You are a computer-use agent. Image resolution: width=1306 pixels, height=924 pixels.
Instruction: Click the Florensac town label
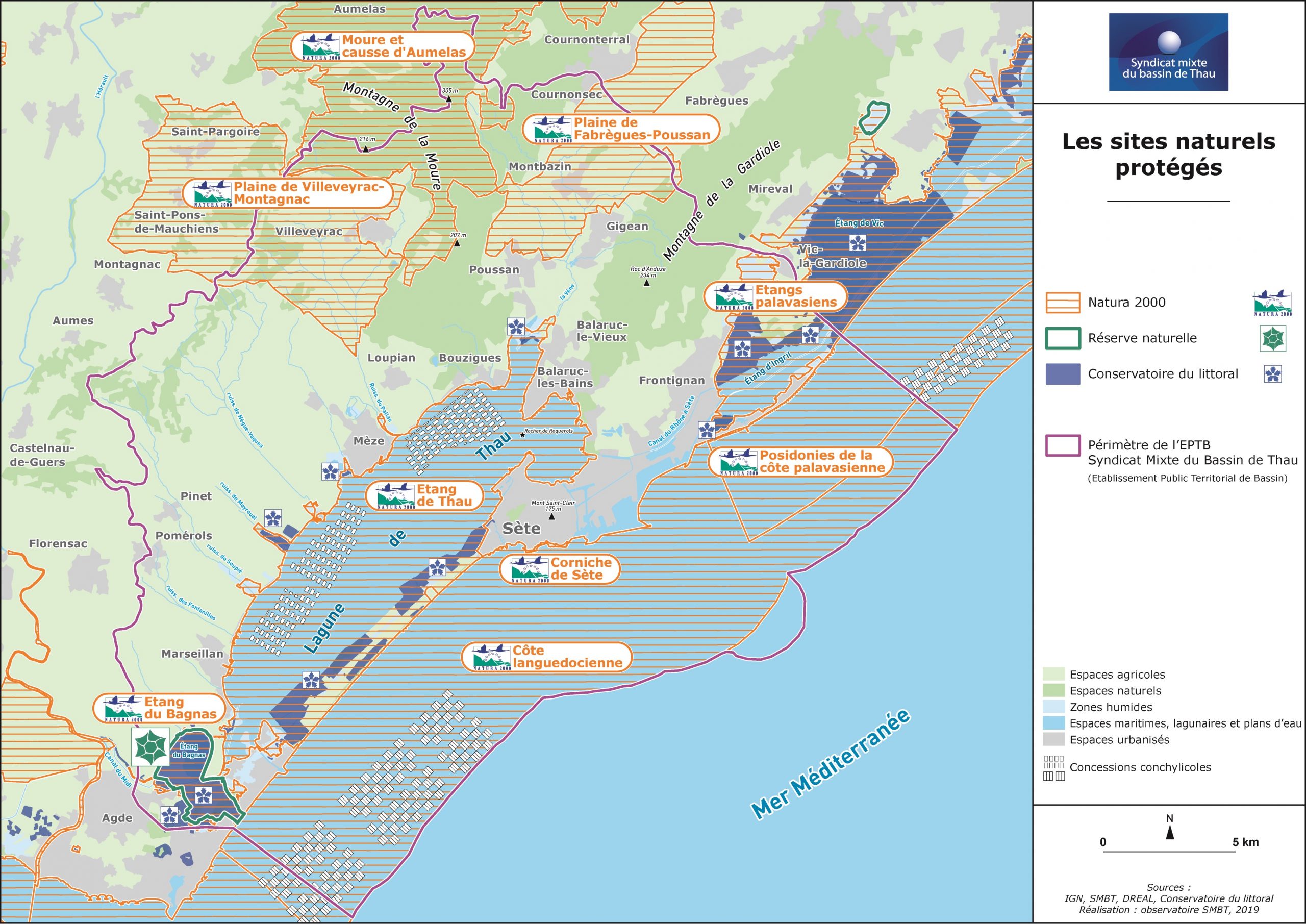pos(58,544)
